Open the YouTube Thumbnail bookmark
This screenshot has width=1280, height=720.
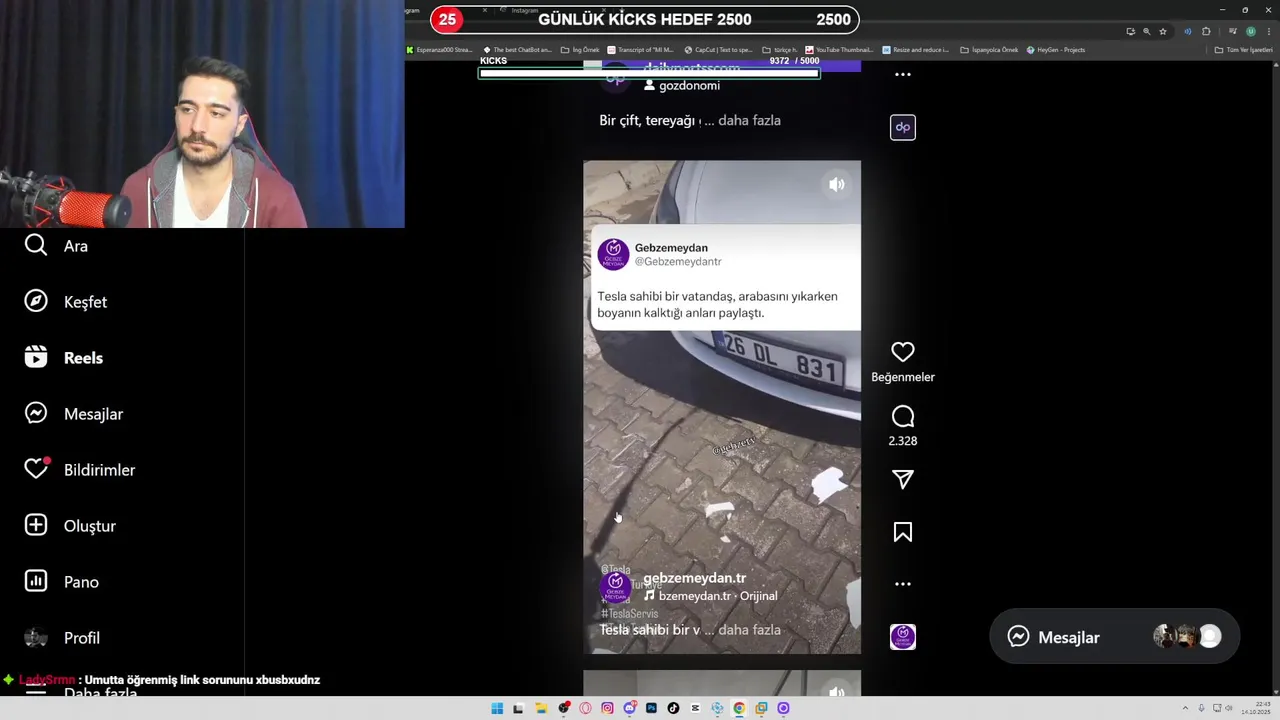coord(840,50)
